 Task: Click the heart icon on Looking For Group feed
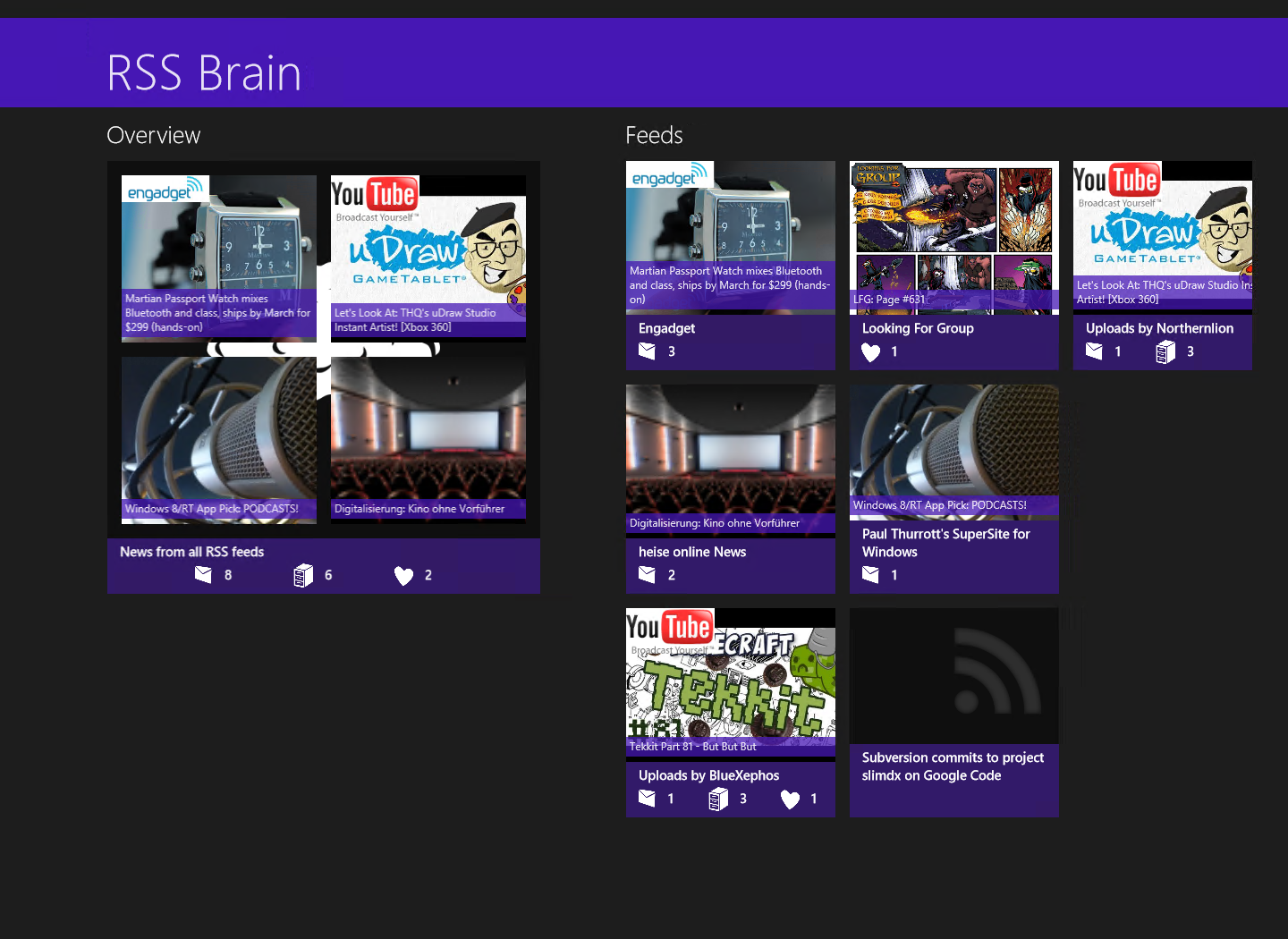[870, 352]
